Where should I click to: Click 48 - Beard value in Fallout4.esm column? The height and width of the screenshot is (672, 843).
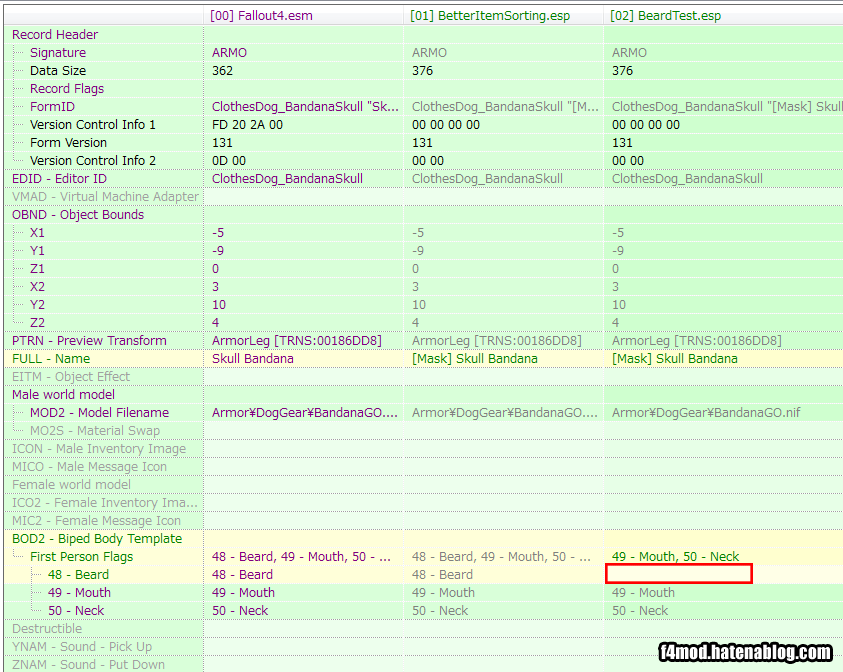(x=242, y=575)
